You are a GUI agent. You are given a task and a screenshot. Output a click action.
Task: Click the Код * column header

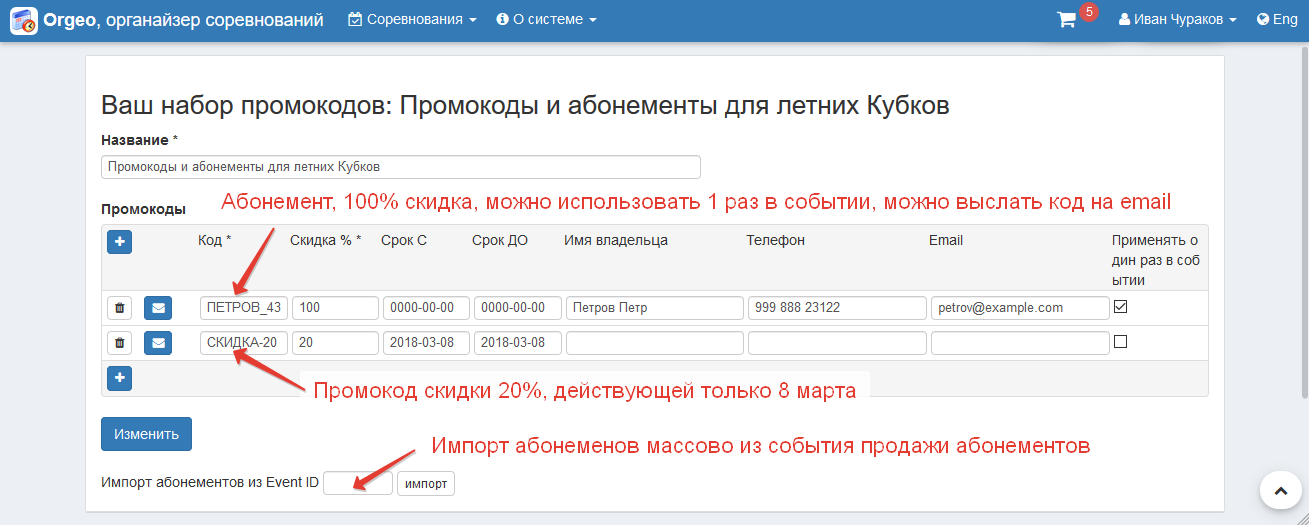tap(215, 240)
